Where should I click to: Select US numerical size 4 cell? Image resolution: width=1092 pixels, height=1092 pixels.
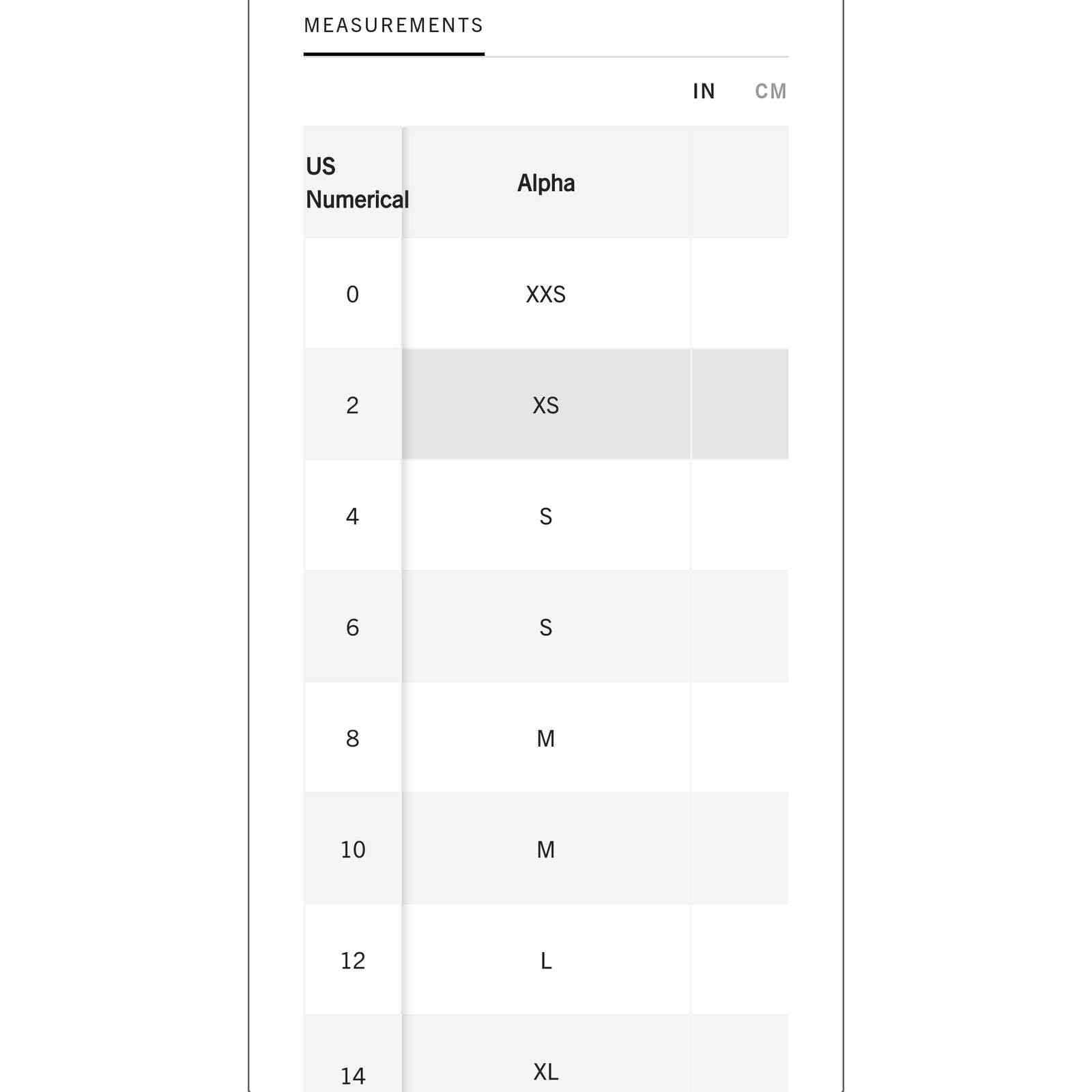[x=352, y=516]
